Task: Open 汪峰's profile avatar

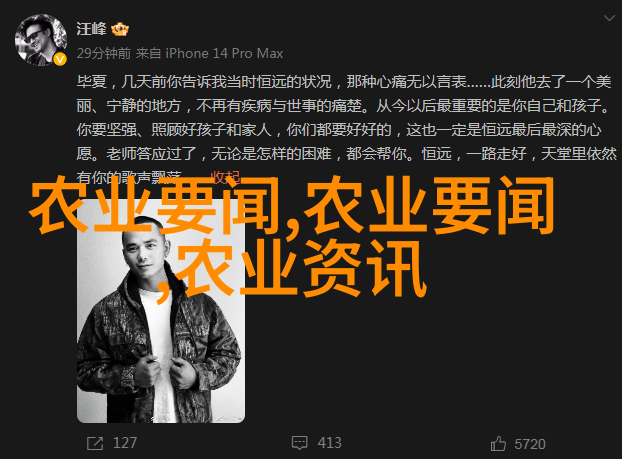Action: 41,40
